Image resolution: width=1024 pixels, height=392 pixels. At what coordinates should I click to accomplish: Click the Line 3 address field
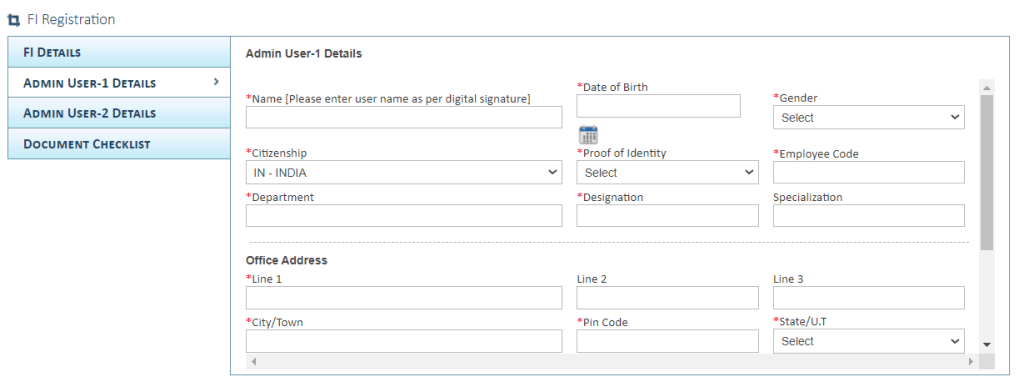click(869, 297)
